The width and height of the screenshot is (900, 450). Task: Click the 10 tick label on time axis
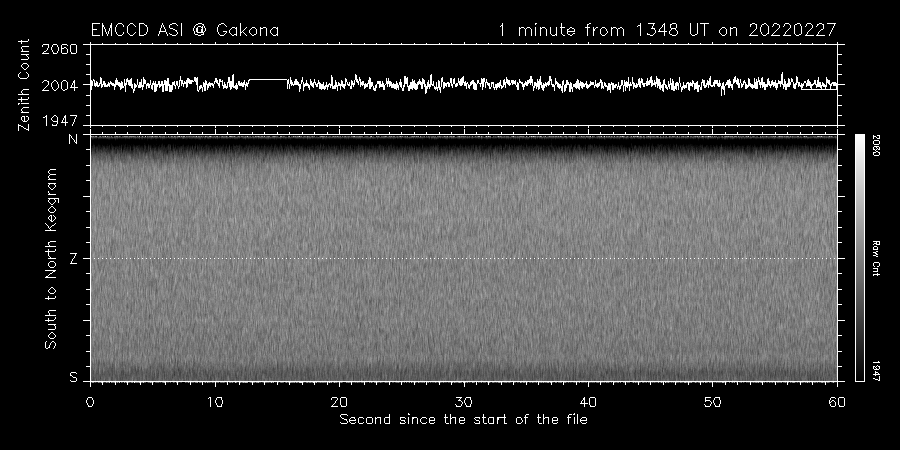pyautogui.click(x=215, y=402)
